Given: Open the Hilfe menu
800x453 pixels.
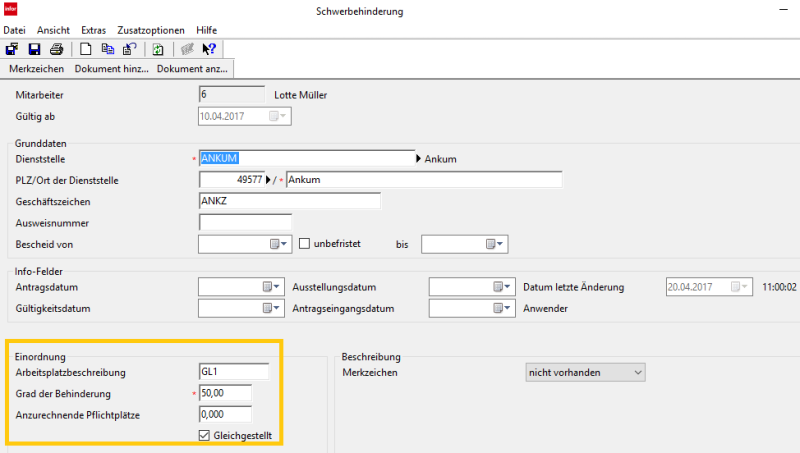Looking at the screenshot, I should pyautogui.click(x=207, y=30).
